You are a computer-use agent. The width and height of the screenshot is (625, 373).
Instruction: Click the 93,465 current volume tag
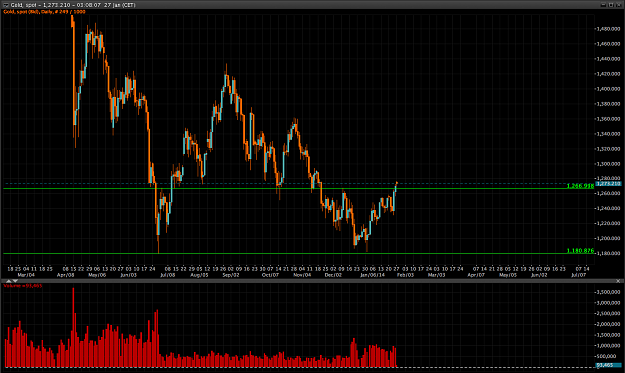click(x=608, y=365)
